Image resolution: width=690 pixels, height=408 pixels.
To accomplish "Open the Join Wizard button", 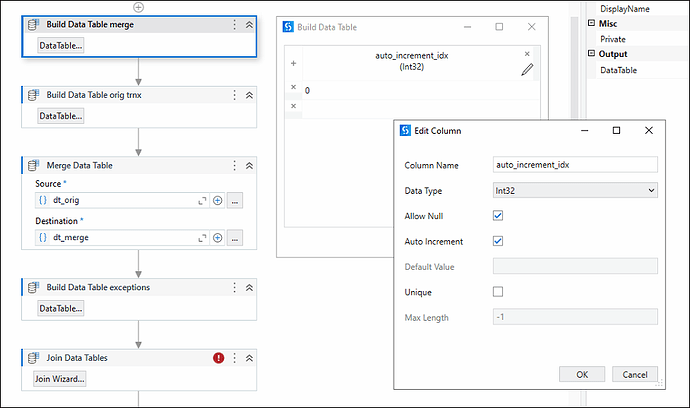I will point(59,379).
